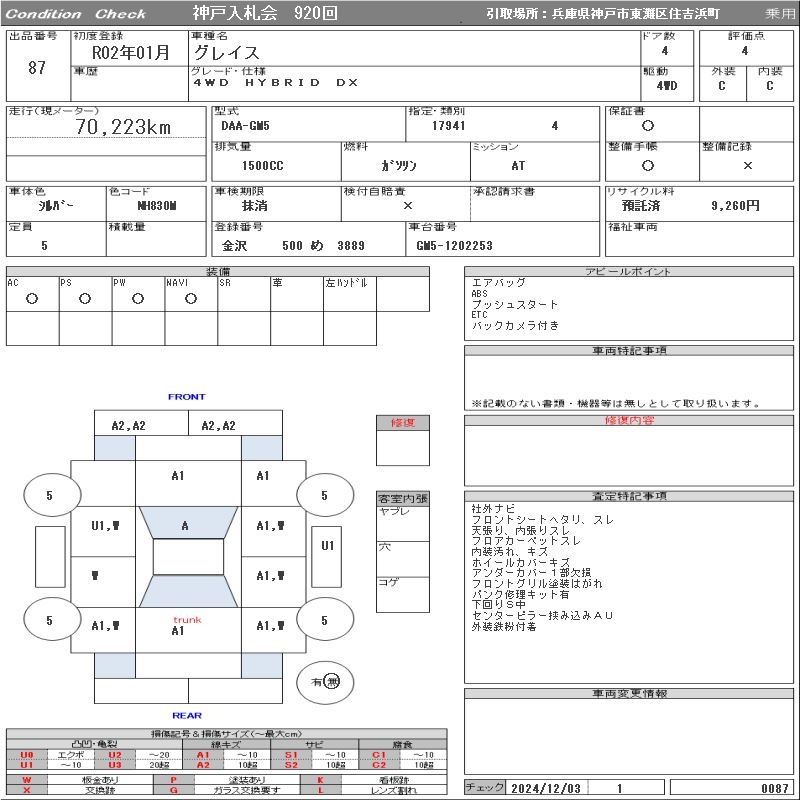The width and height of the screenshot is (800, 800).
Task: Select the 車両特記事項 section header
Action: [630, 351]
